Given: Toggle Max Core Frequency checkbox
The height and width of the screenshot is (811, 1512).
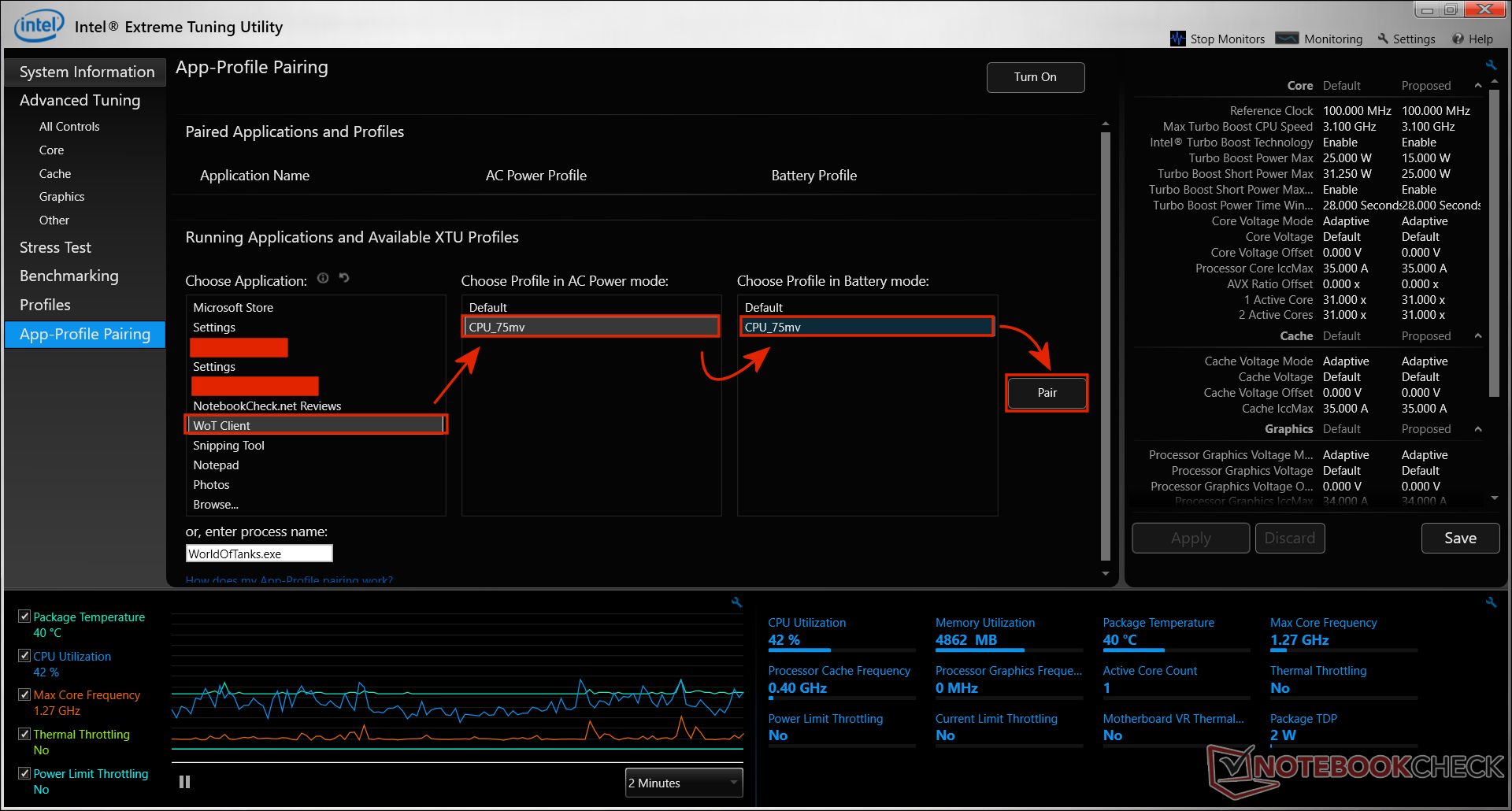Looking at the screenshot, I should (x=24, y=694).
